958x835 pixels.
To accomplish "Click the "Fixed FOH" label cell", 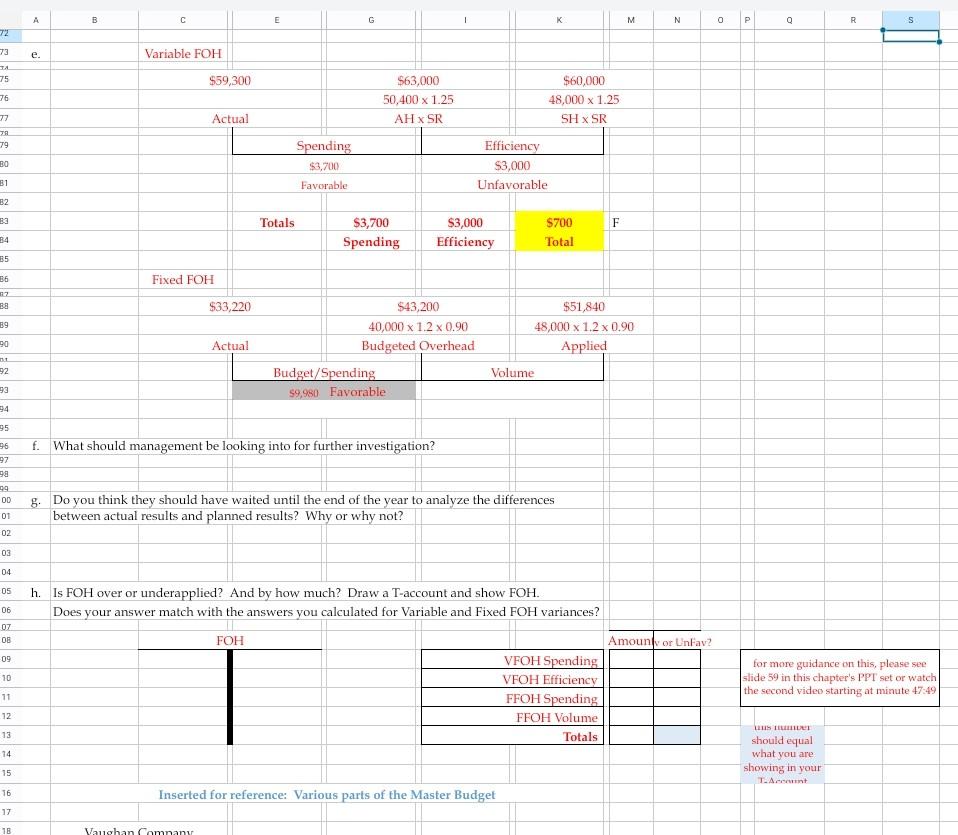I will pyautogui.click(x=182, y=279).
